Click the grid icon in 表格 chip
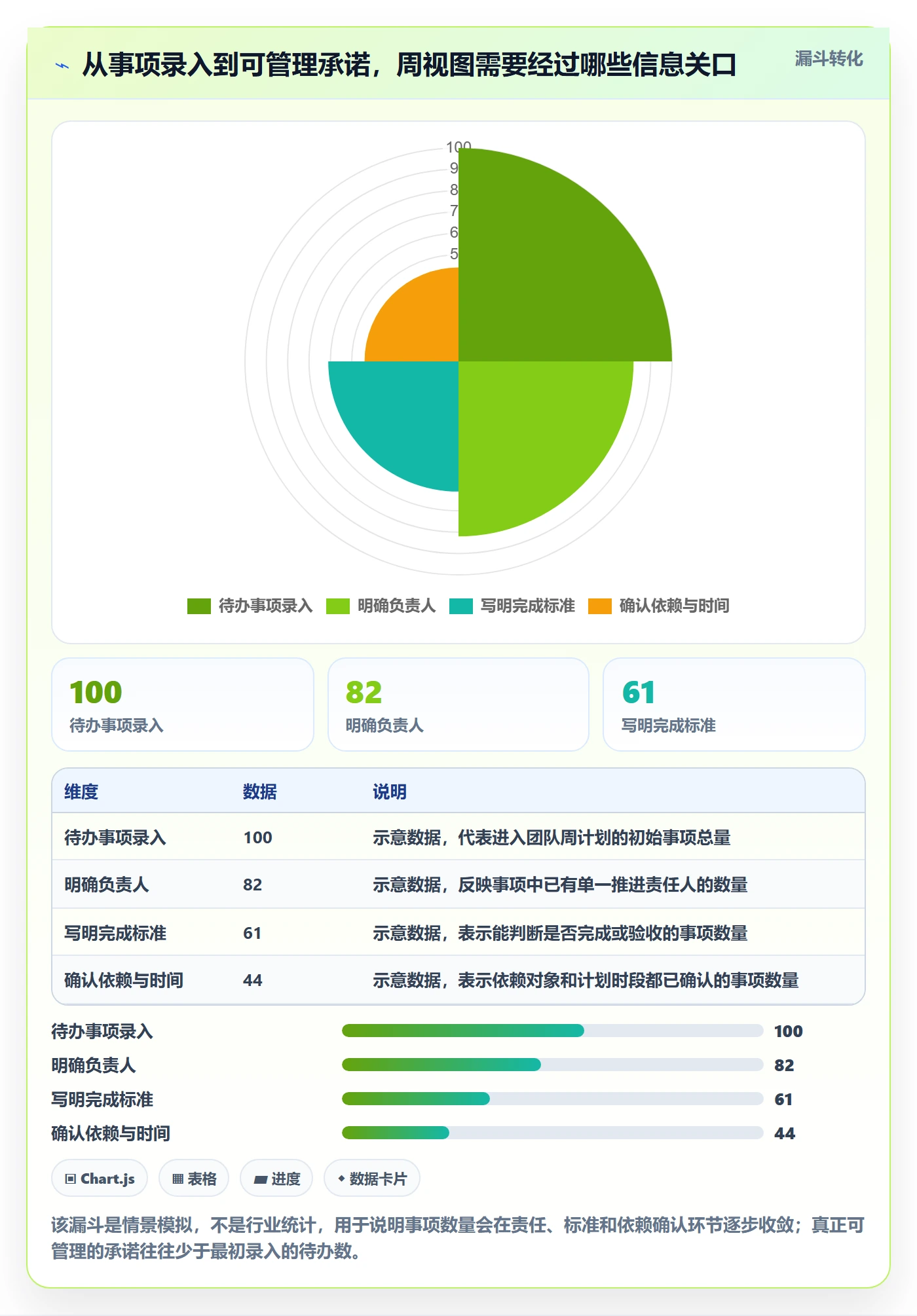The height and width of the screenshot is (1316, 917). 178,1179
